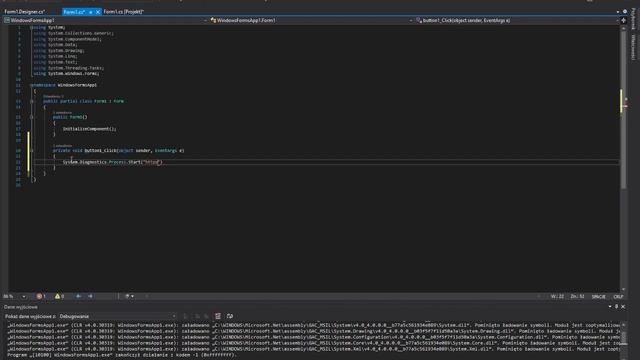Image resolution: width=640 pixels, height=360 pixels.
Task: Open the WindowsFormsApp1.Form1 type dropdown
Action: click(311, 20)
